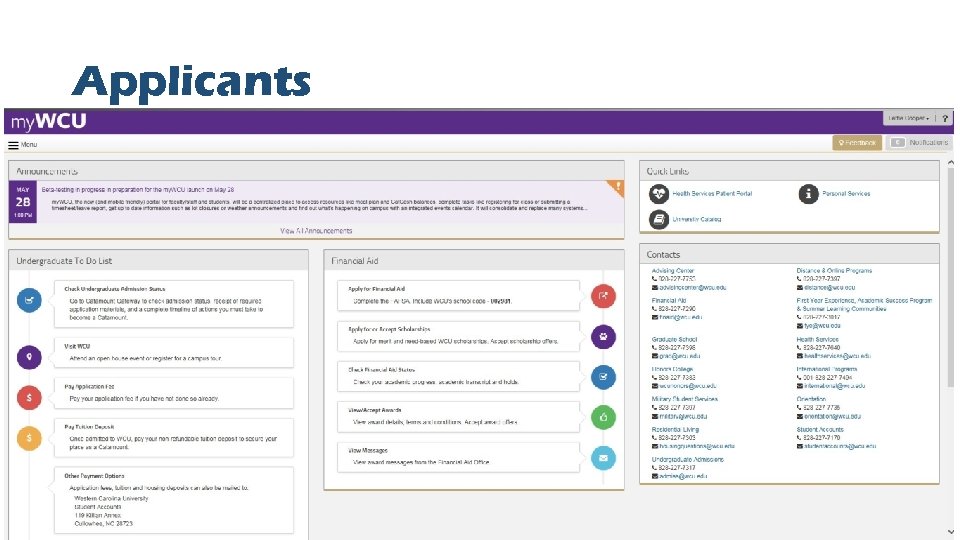Open the Notifications button
The height and width of the screenshot is (540, 960).
coord(919,143)
